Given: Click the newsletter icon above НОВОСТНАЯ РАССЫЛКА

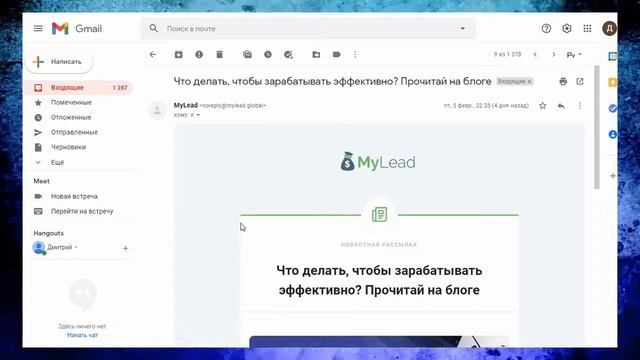Looking at the screenshot, I should click(380, 214).
